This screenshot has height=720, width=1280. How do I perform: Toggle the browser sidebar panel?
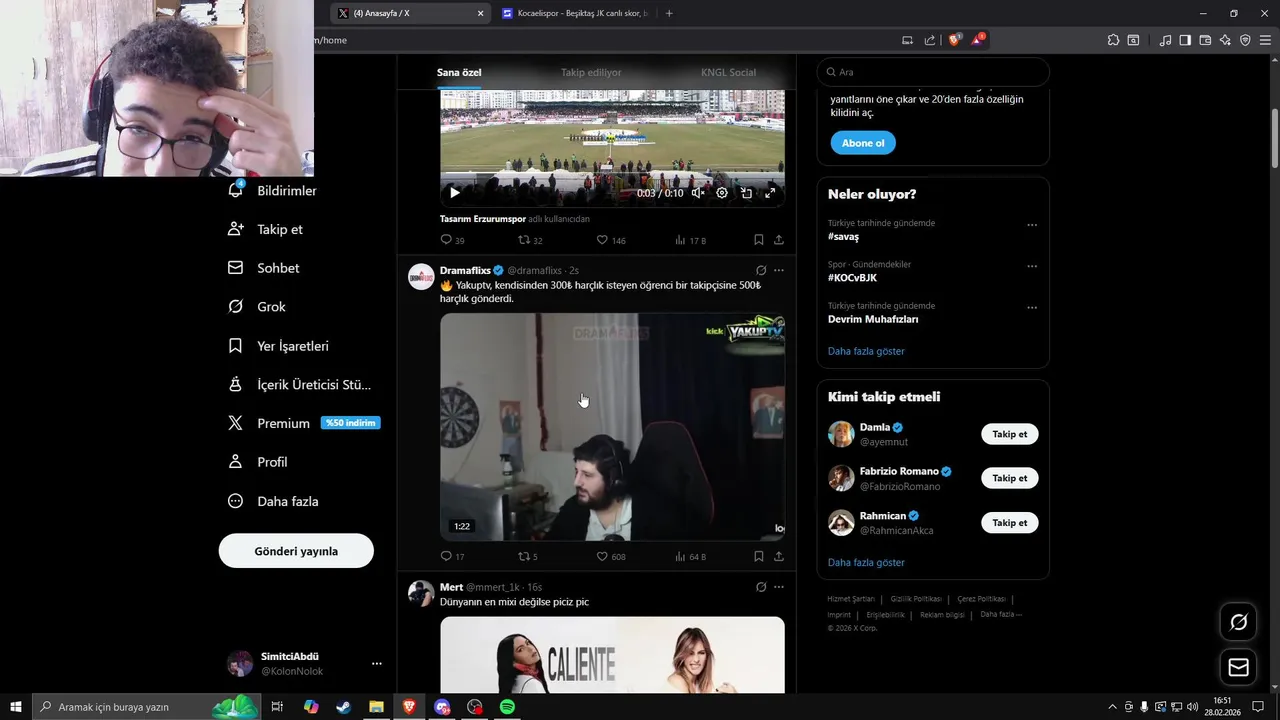(x=1185, y=40)
